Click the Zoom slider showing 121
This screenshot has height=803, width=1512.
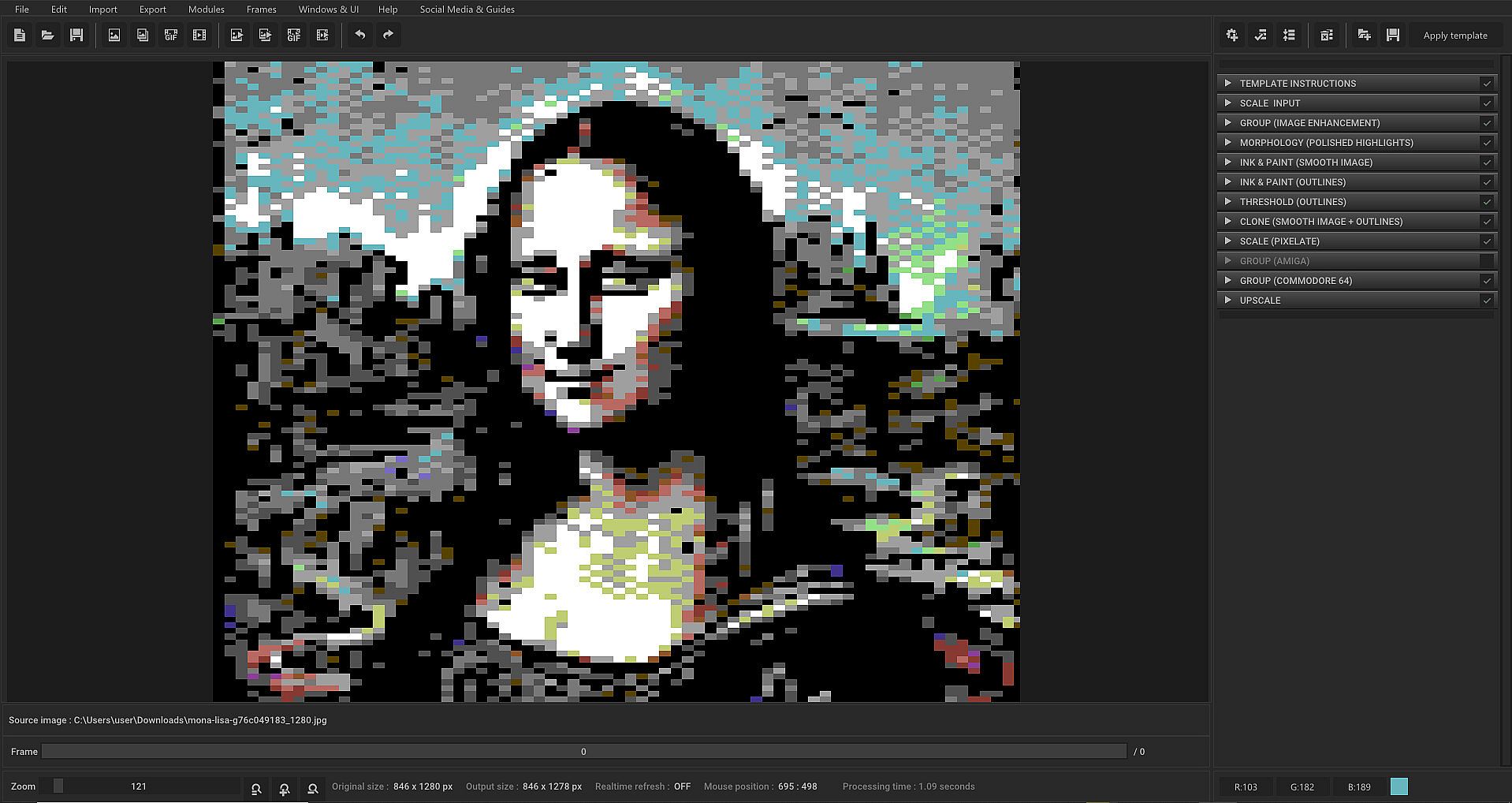[140, 786]
